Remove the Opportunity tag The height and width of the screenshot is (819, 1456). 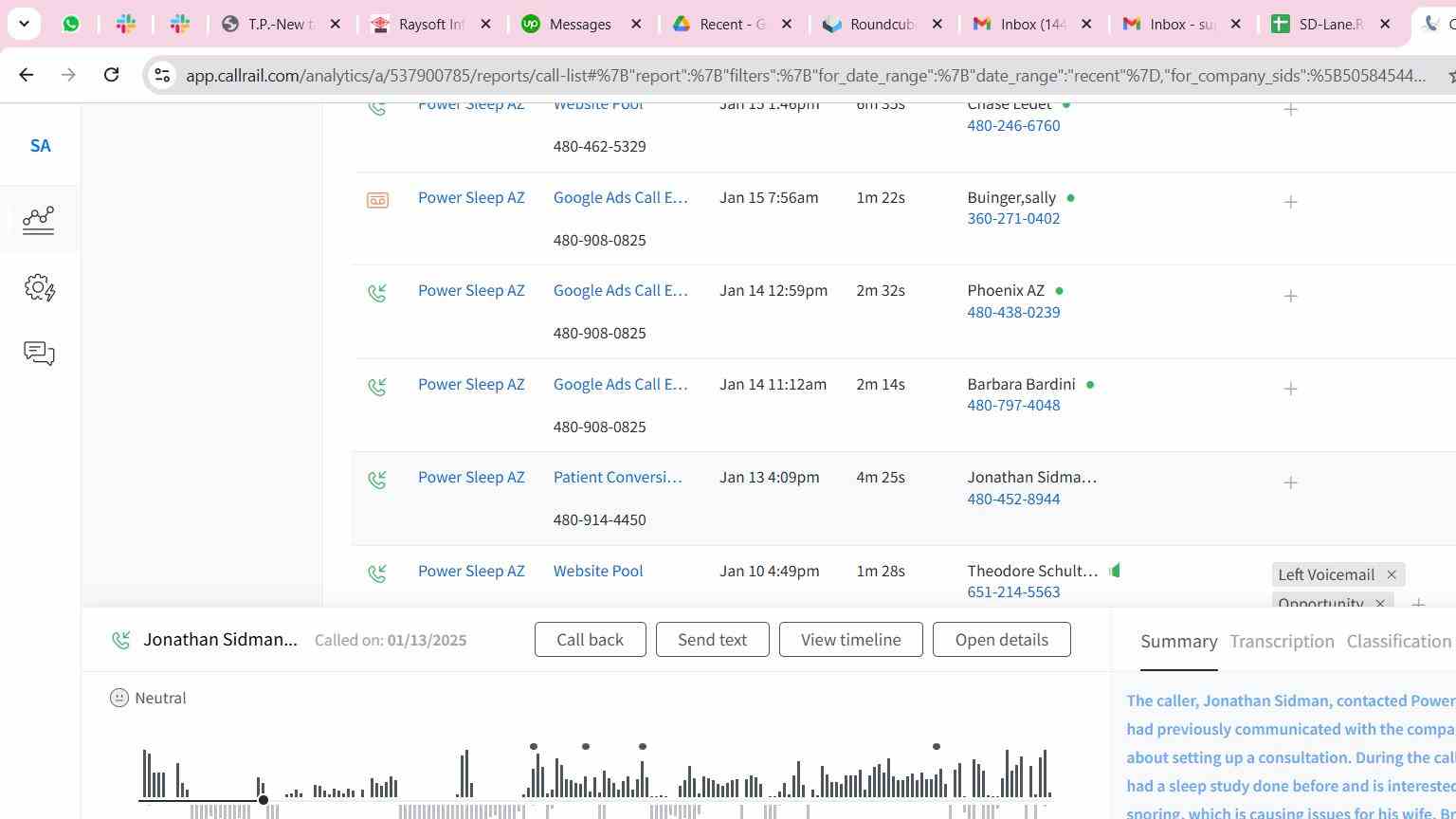[x=1379, y=603]
